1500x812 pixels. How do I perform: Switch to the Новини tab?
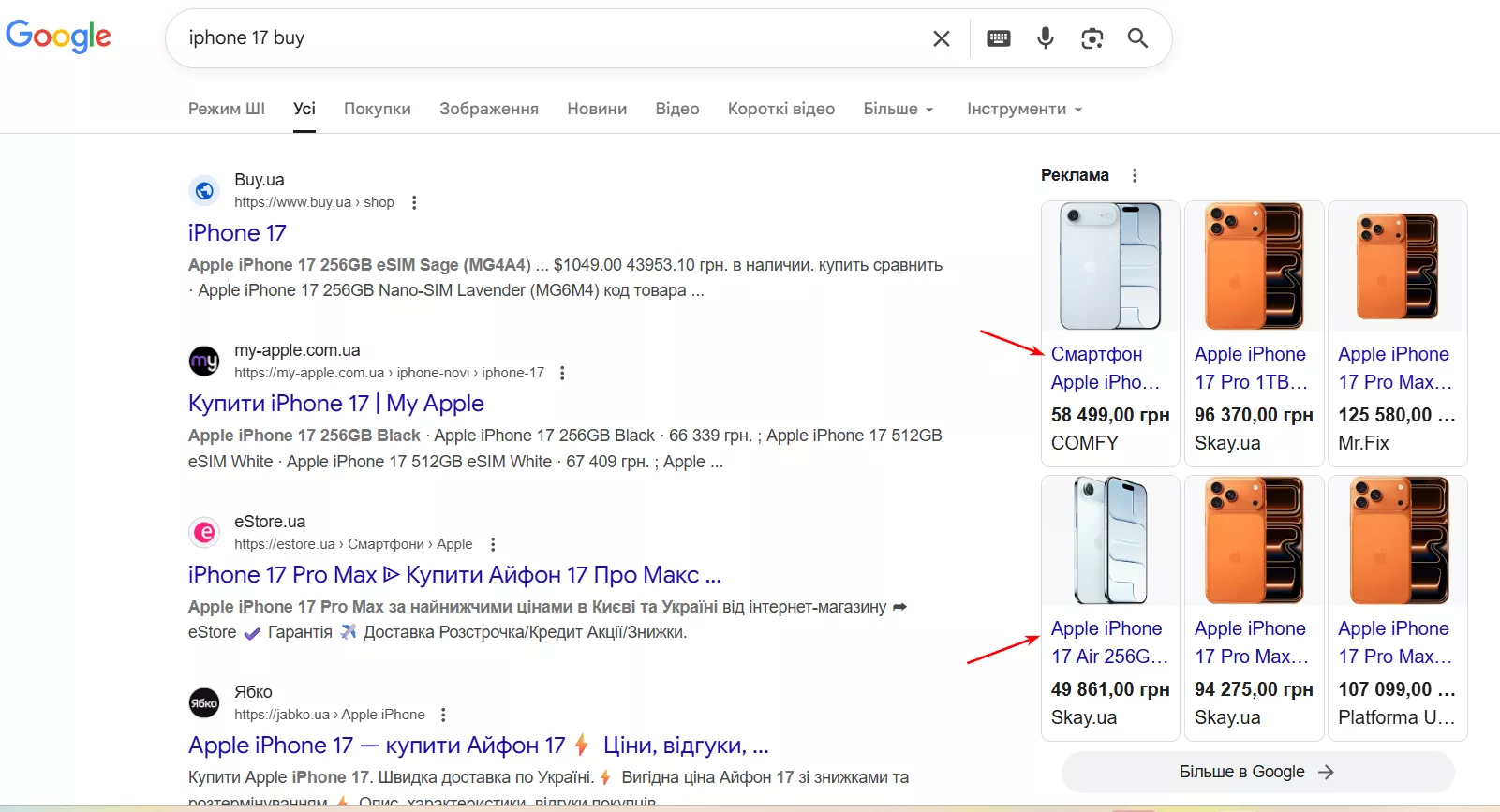click(597, 109)
